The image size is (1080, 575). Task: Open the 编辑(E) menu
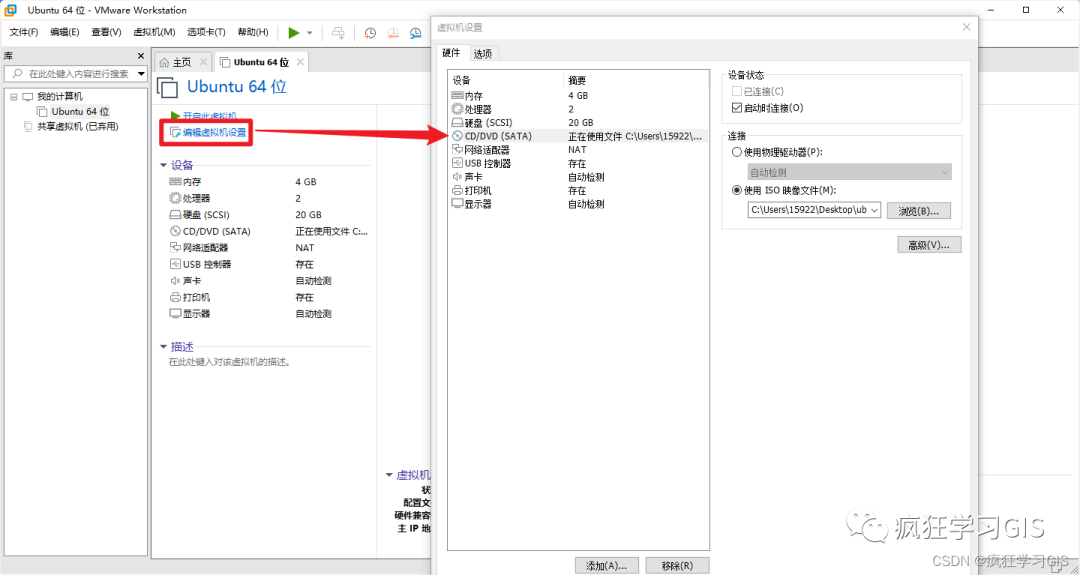(x=65, y=32)
